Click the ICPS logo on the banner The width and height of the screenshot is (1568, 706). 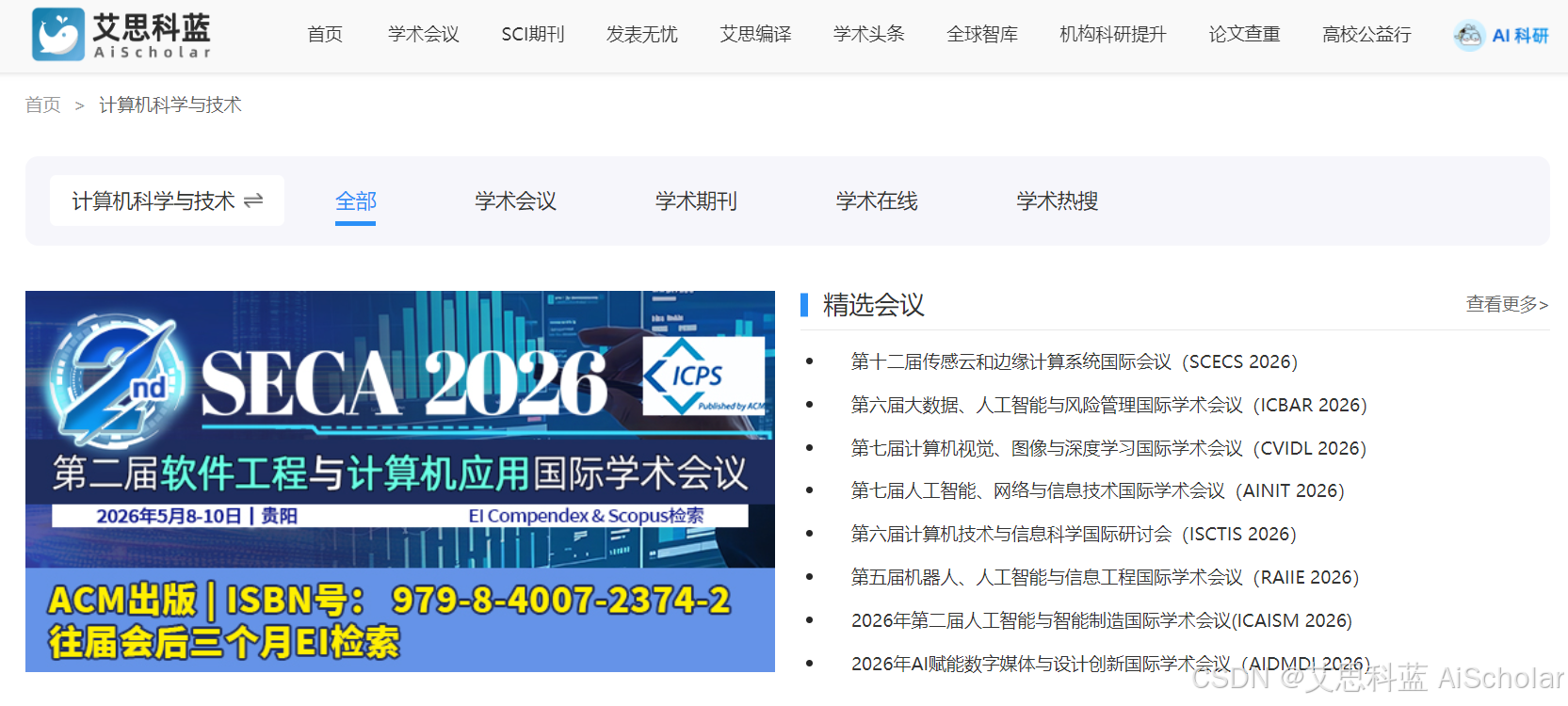click(x=703, y=376)
